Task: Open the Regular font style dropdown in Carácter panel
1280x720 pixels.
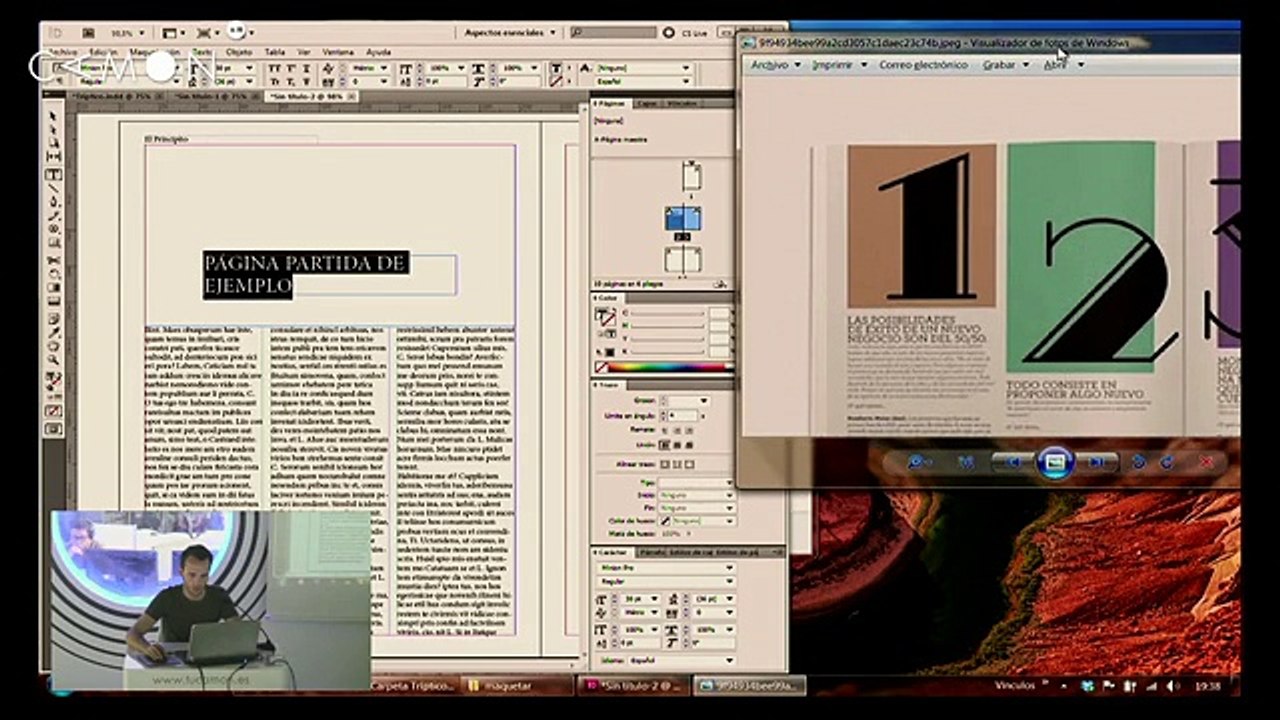Action: 665,580
